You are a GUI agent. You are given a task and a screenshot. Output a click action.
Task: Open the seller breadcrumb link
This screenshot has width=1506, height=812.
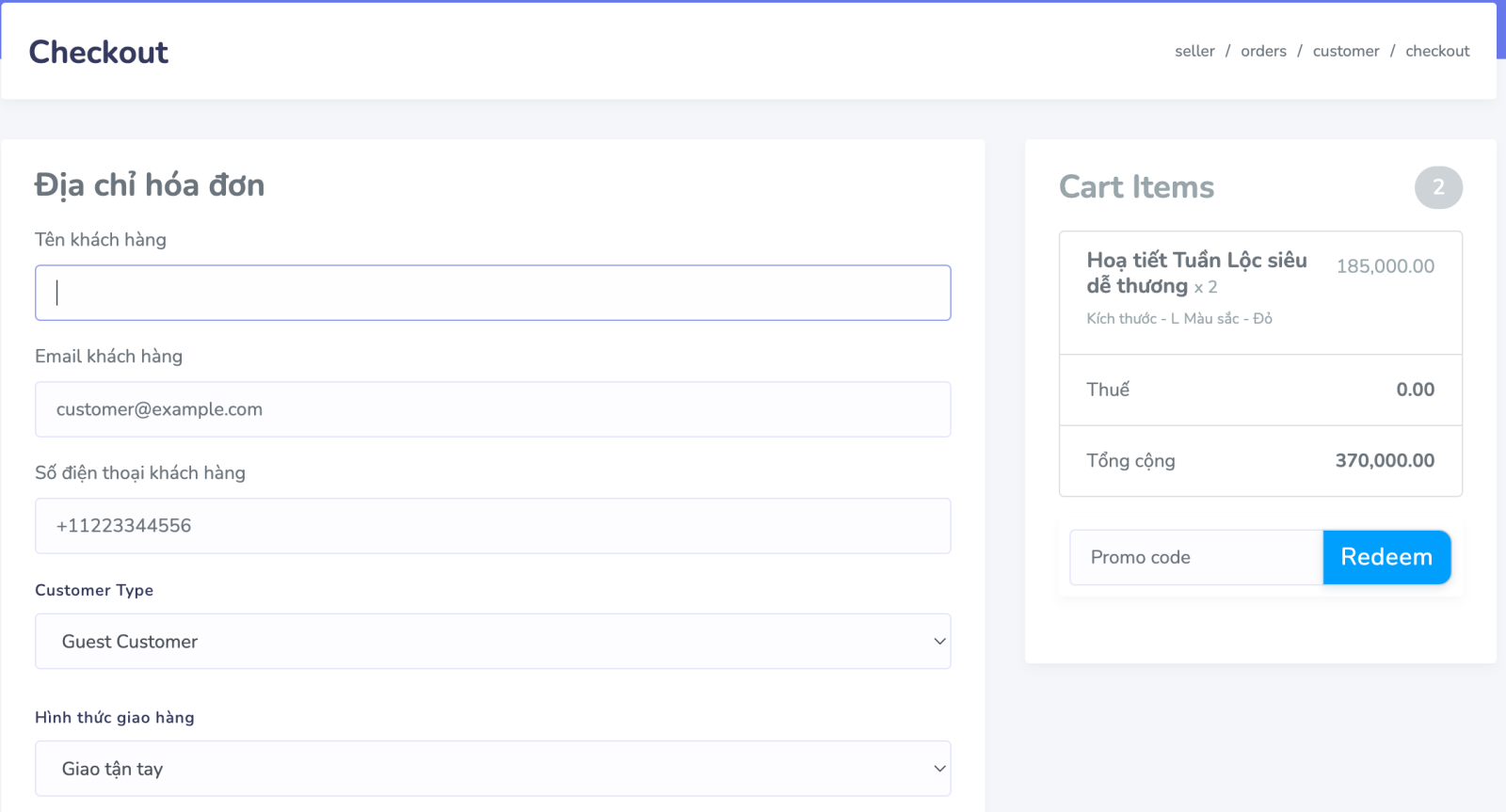tap(1194, 51)
